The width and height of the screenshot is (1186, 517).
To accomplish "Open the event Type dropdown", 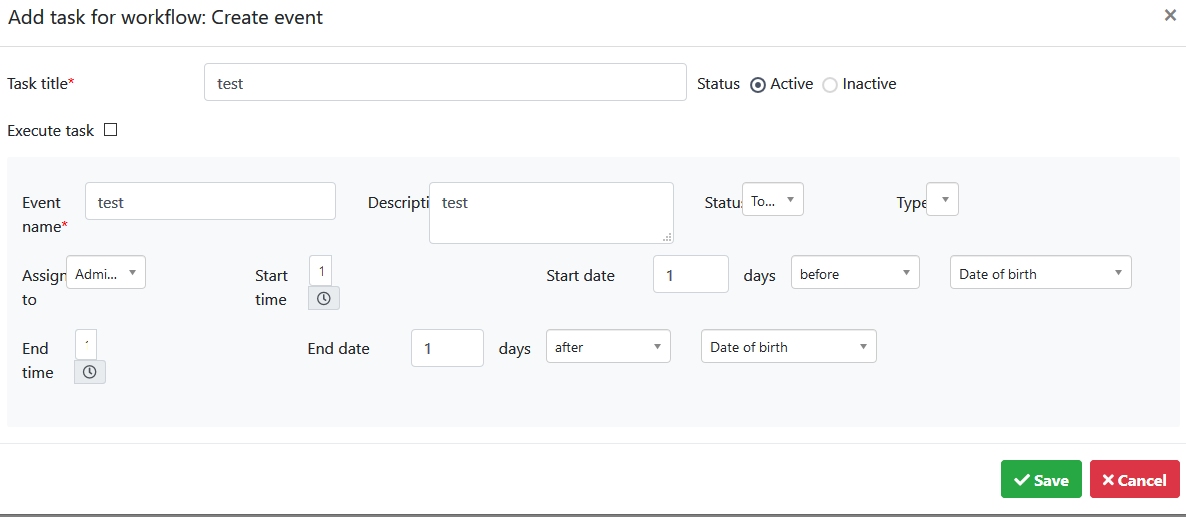I will 942,200.
